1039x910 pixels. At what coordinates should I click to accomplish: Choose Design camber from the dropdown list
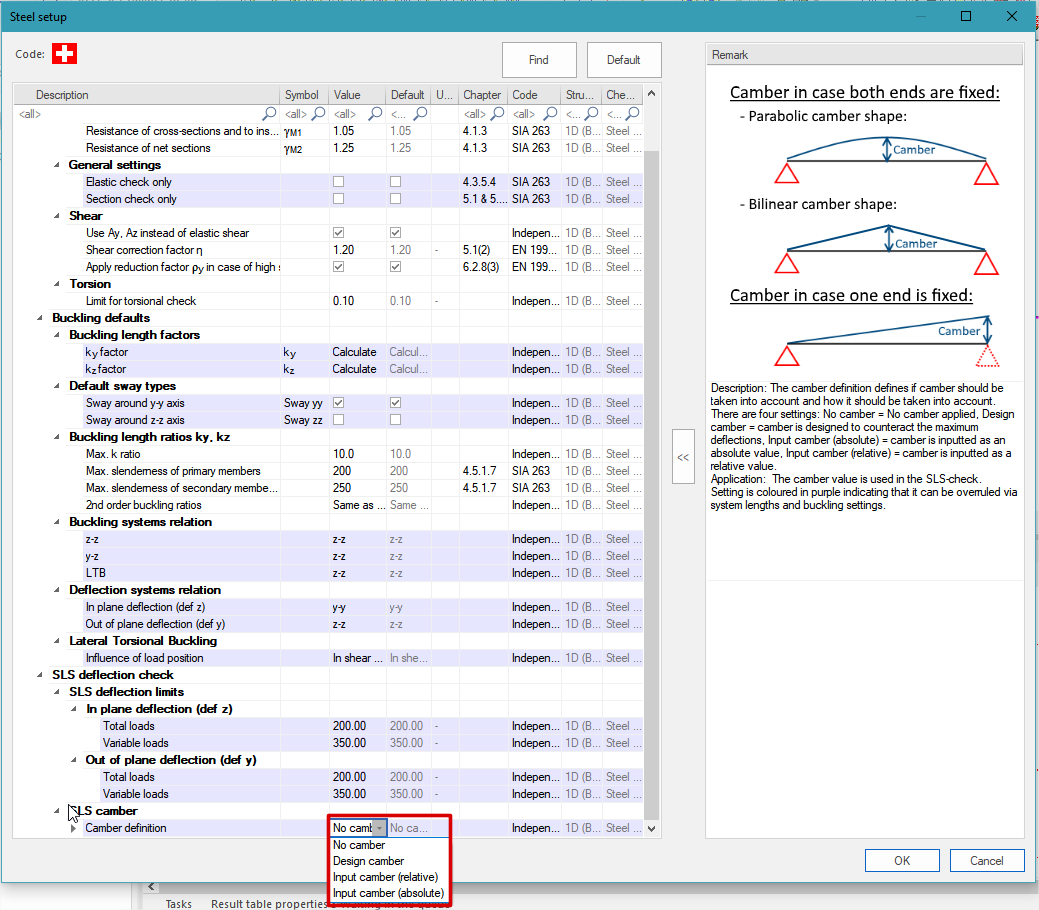[368, 861]
